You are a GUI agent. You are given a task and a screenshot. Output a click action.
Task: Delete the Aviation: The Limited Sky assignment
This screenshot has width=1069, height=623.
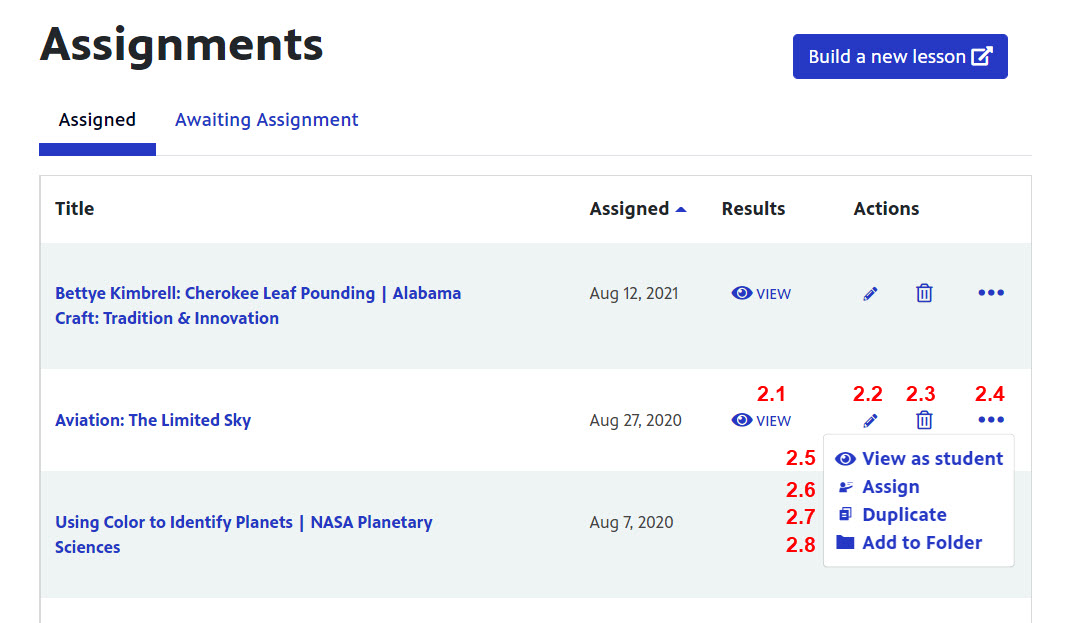[924, 420]
